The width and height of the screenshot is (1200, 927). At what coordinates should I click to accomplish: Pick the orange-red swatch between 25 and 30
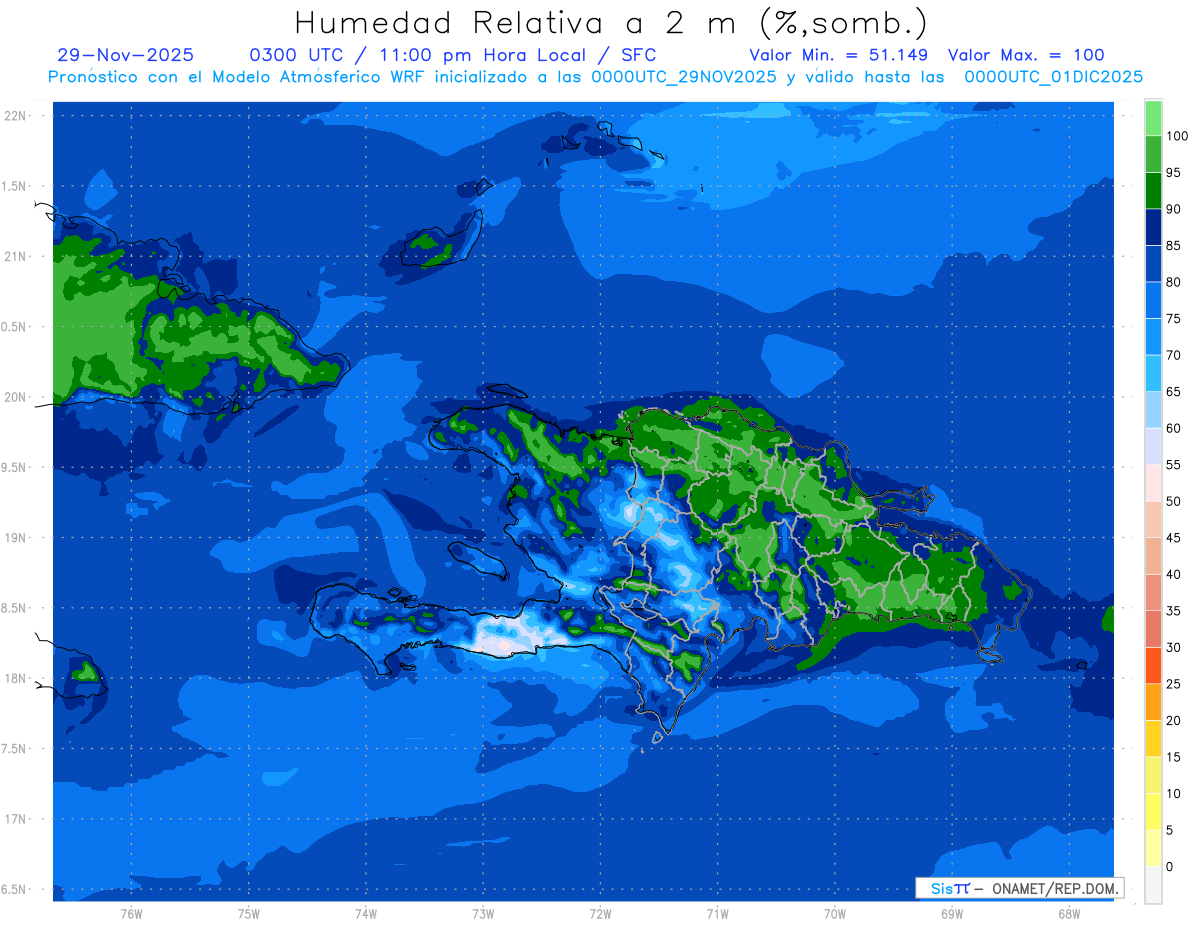(x=1153, y=666)
